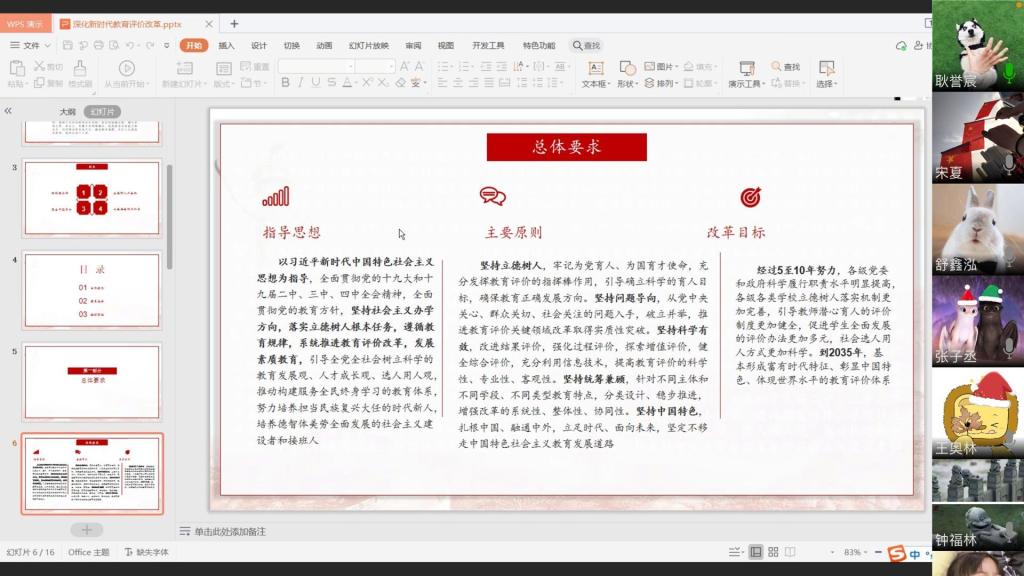Click the font color (A) swatch button

point(346,83)
